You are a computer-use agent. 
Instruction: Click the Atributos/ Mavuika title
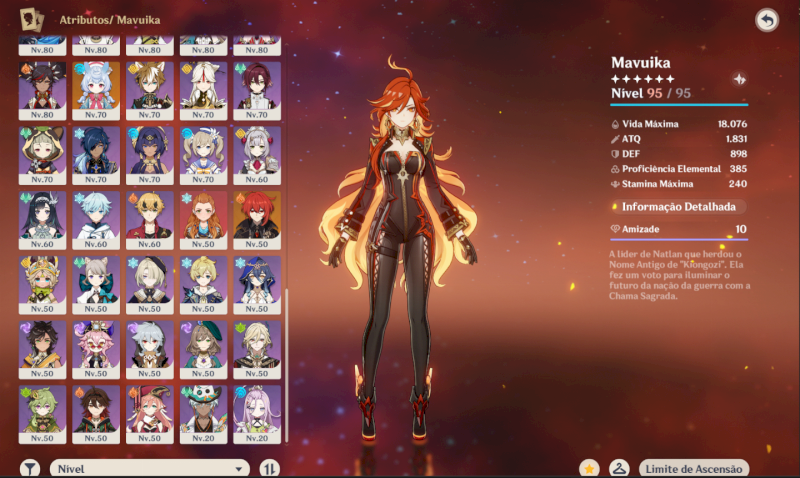[110, 20]
